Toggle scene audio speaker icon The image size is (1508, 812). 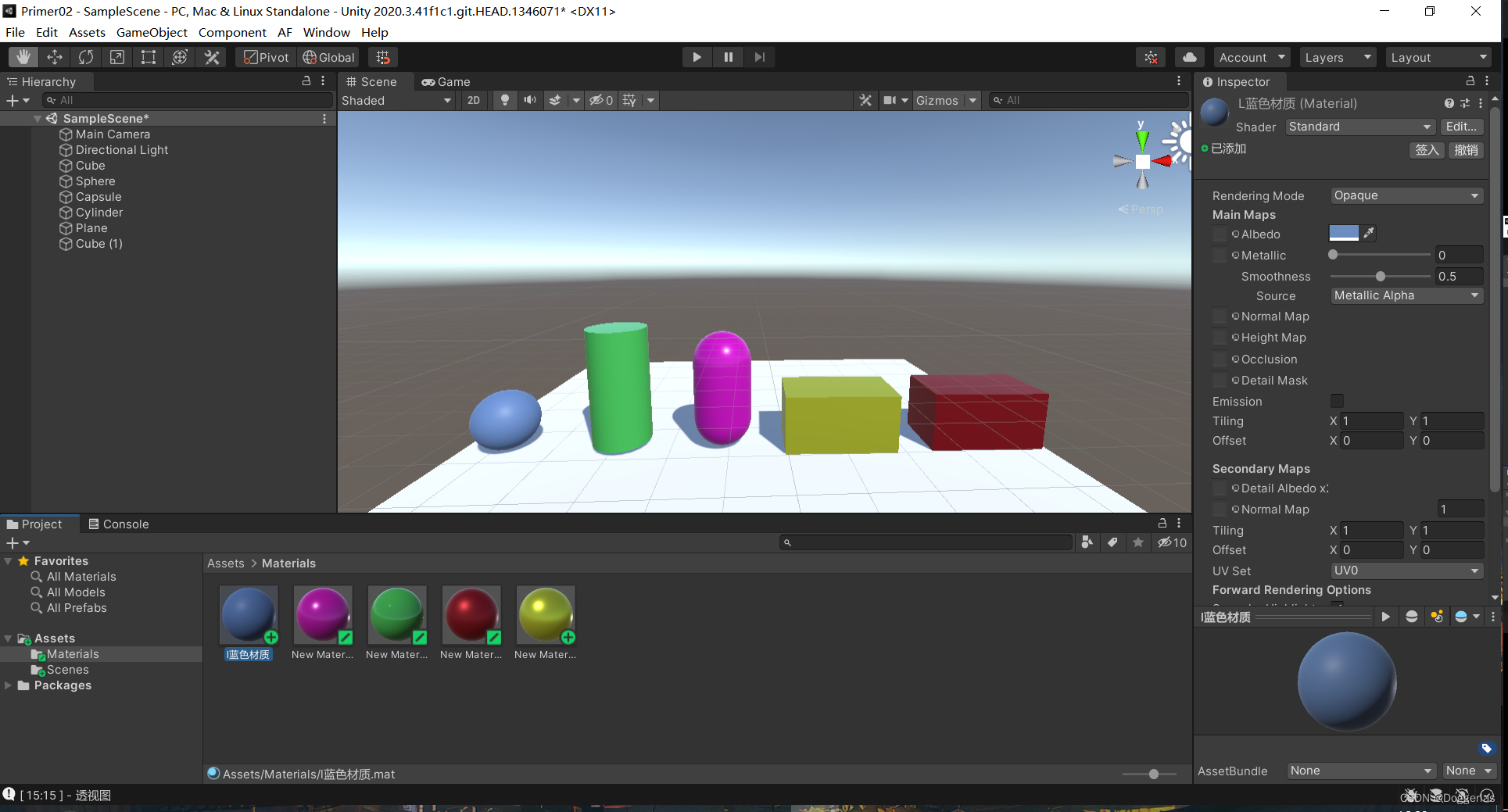[x=530, y=100]
